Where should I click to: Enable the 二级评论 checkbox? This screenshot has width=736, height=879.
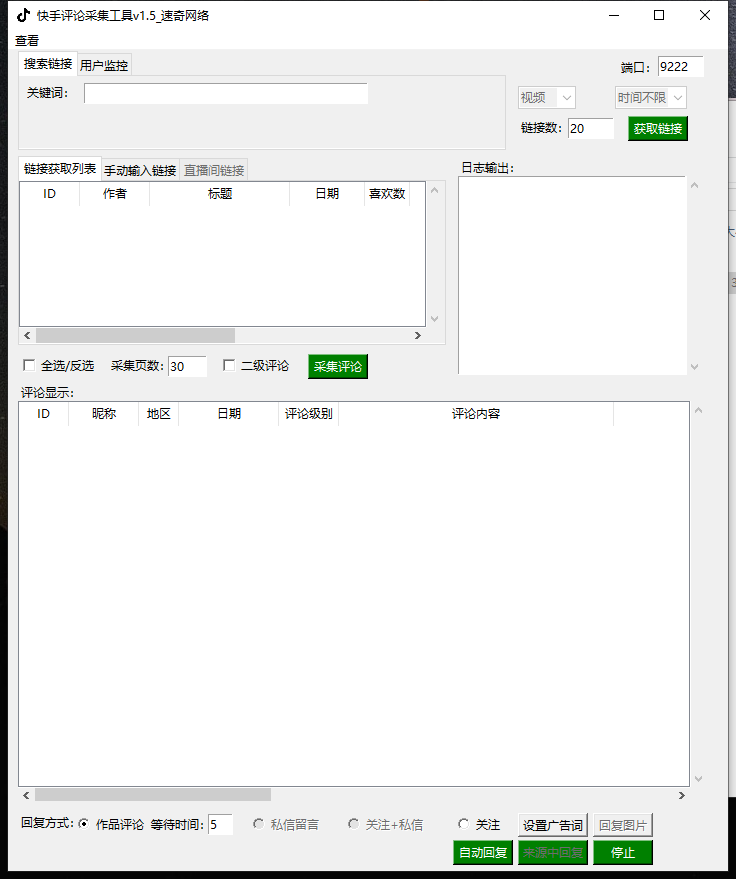[x=229, y=366]
